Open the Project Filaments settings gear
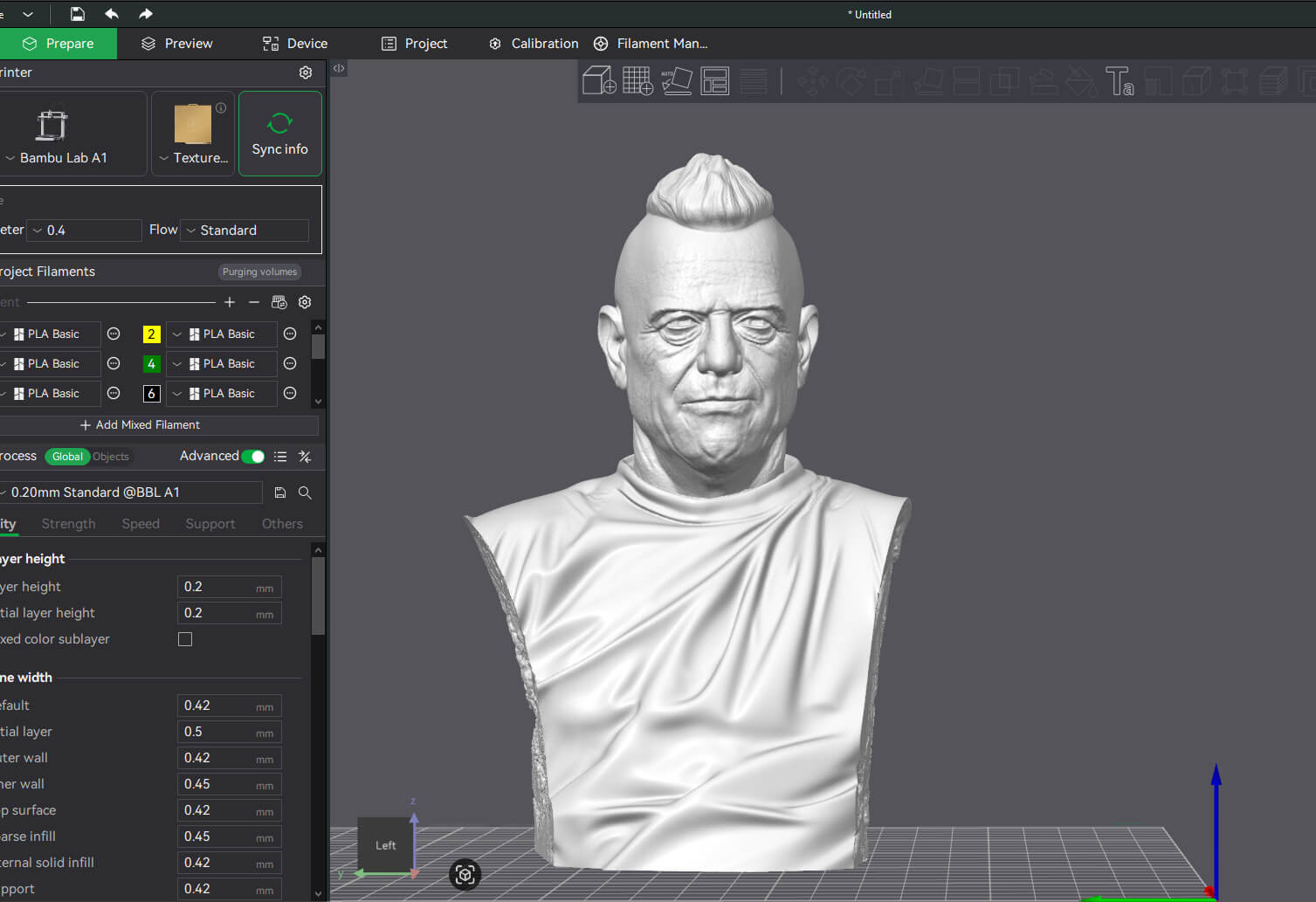Image resolution: width=1316 pixels, height=902 pixels. [x=305, y=302]
